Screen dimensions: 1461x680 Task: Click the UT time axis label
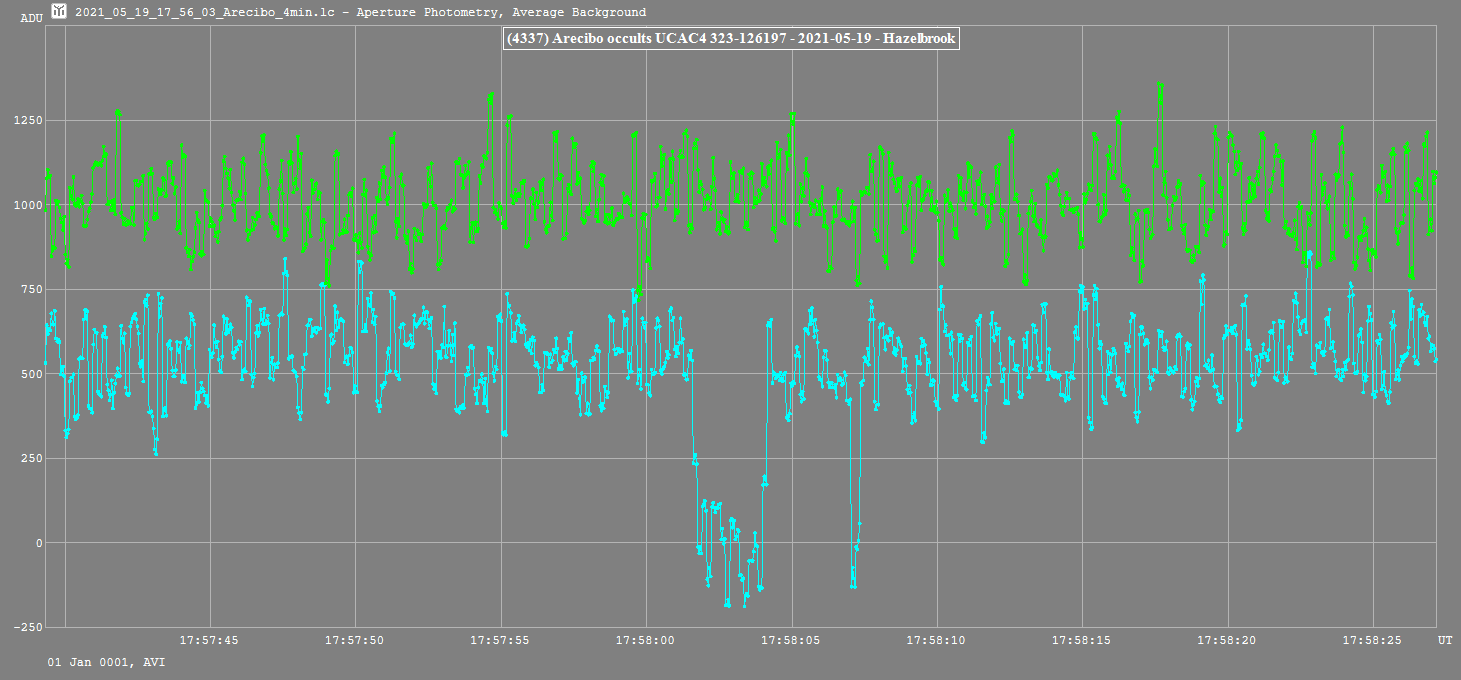(x=1445, y=639)
